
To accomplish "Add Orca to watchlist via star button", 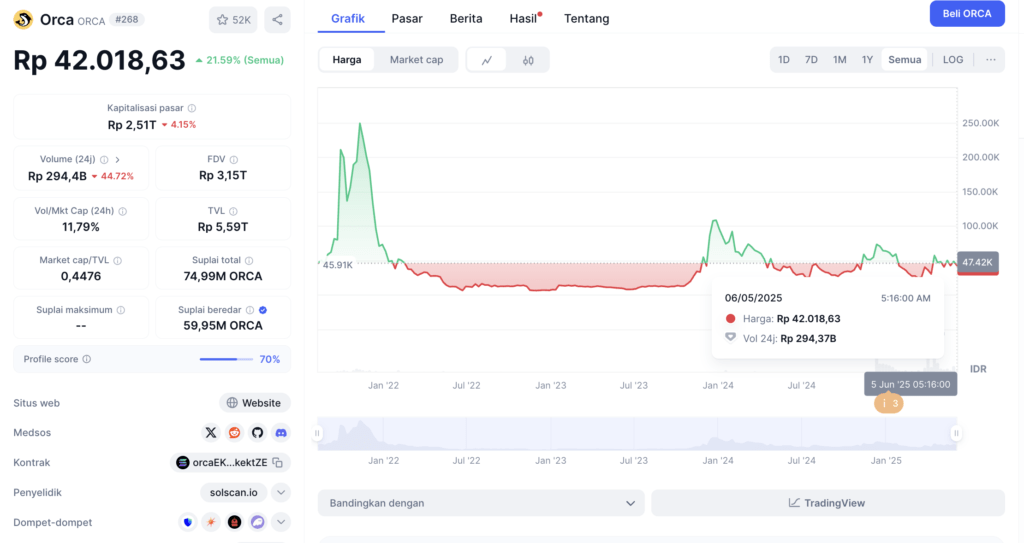I will tap(233, 20).
